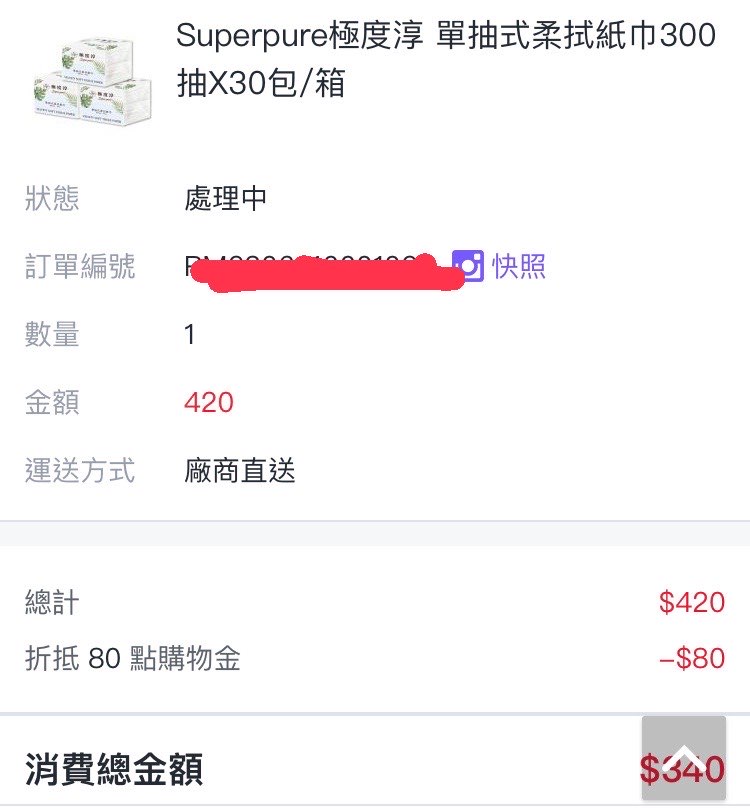
Task: Click the 狀態 label
Action: (x=52, y=198)
